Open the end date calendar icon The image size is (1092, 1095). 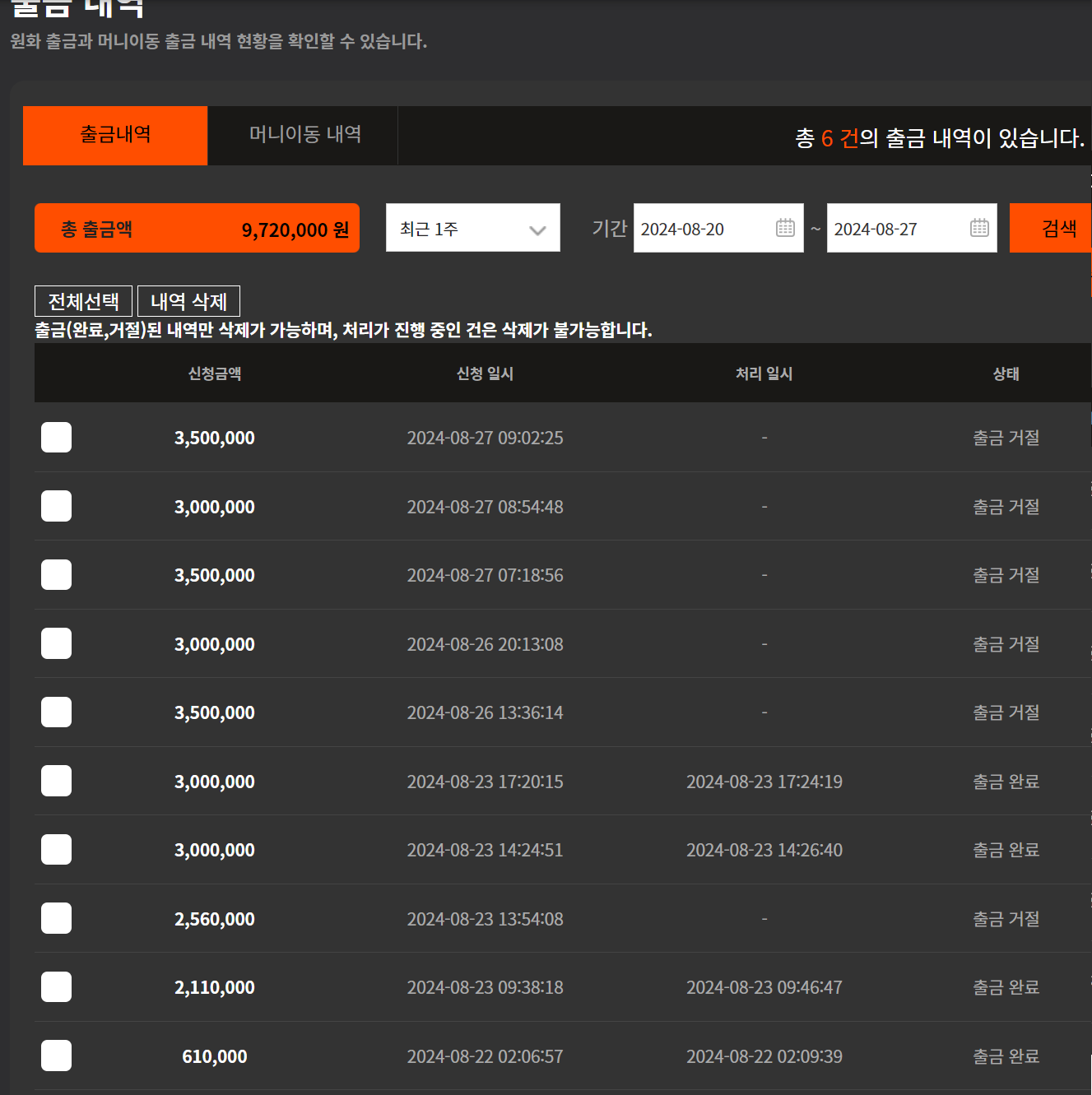tap(979, 228)
